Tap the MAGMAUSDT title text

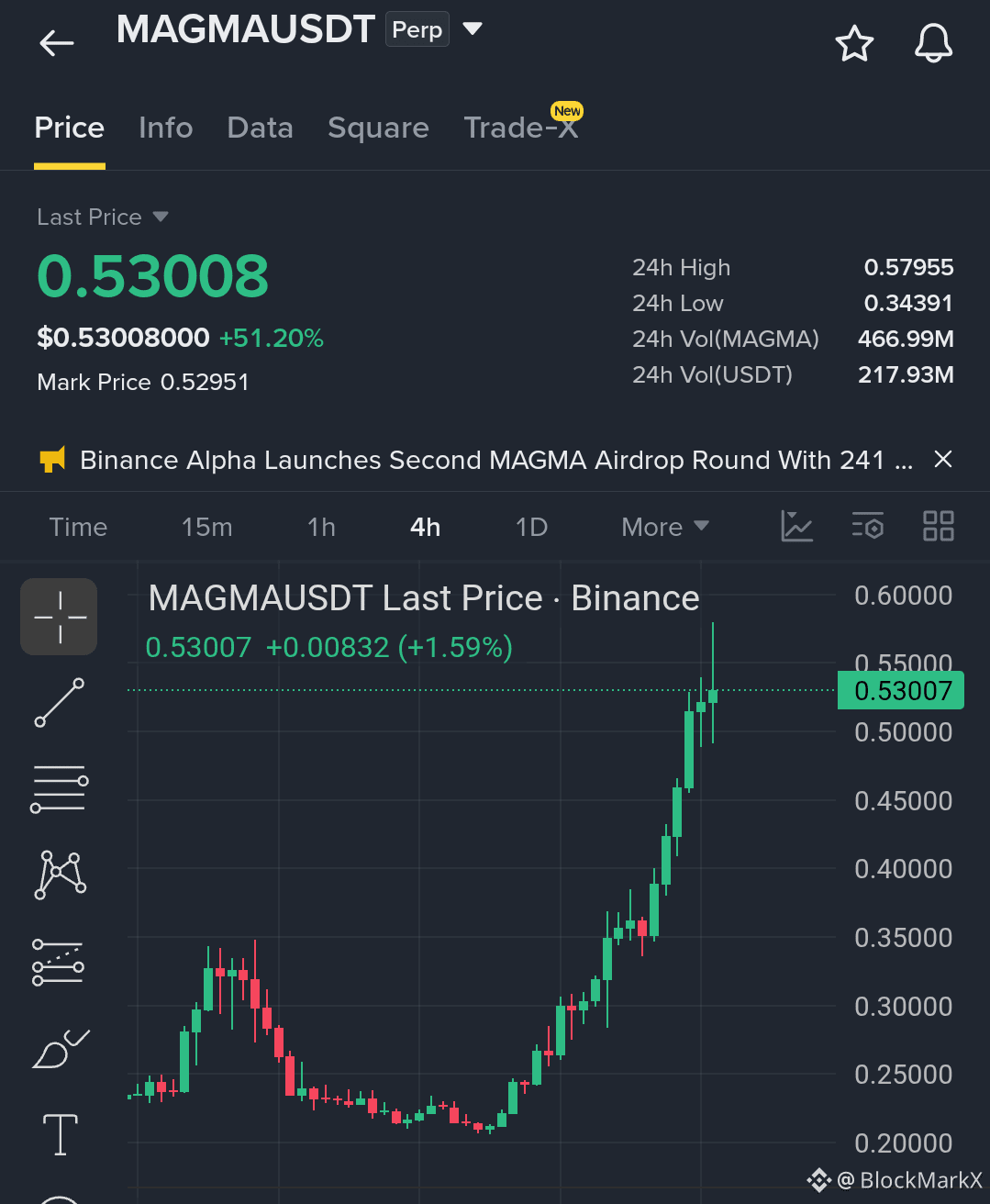coord(246,29)
